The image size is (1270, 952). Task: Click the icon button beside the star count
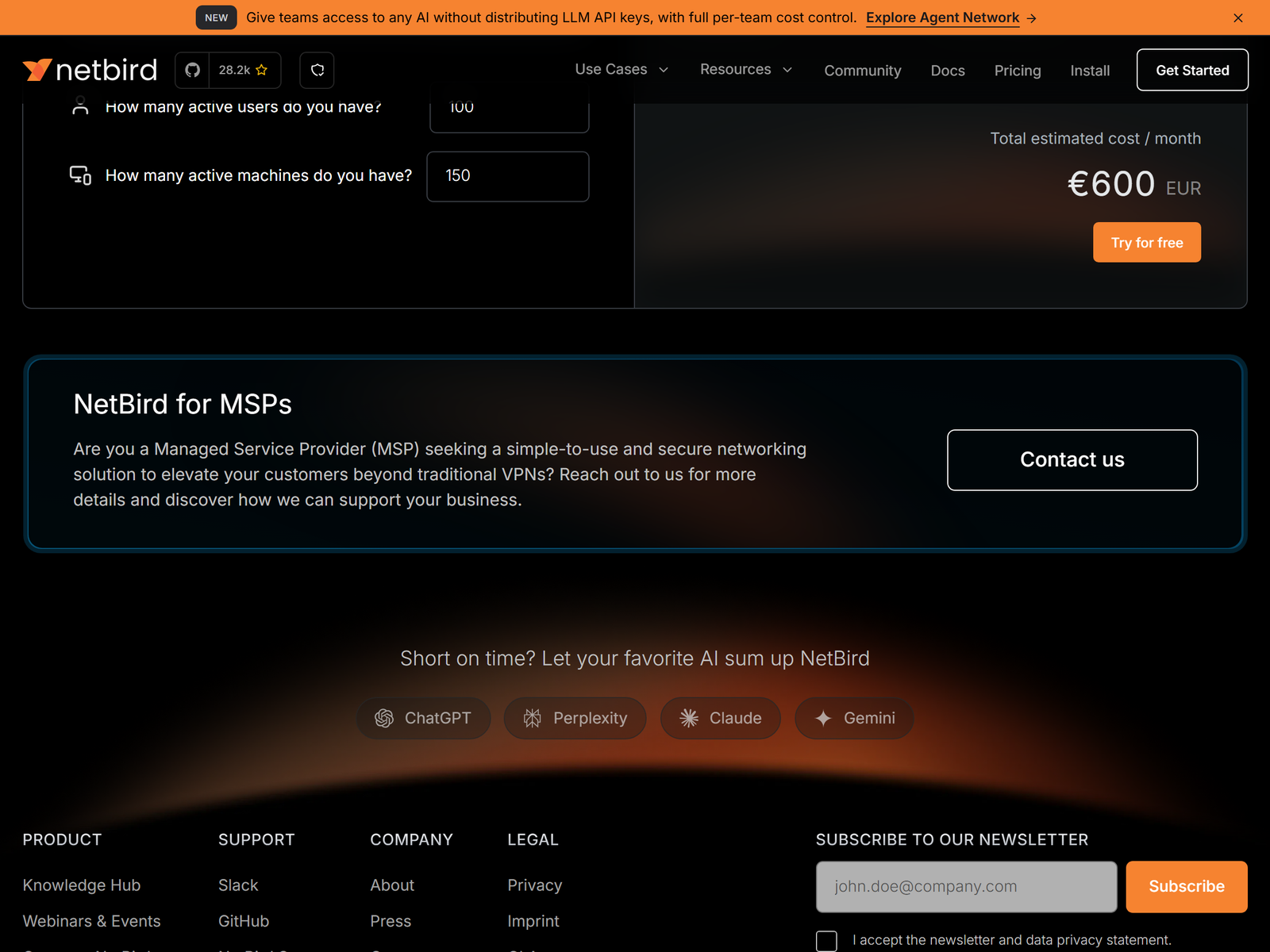(x=317, y=70)
